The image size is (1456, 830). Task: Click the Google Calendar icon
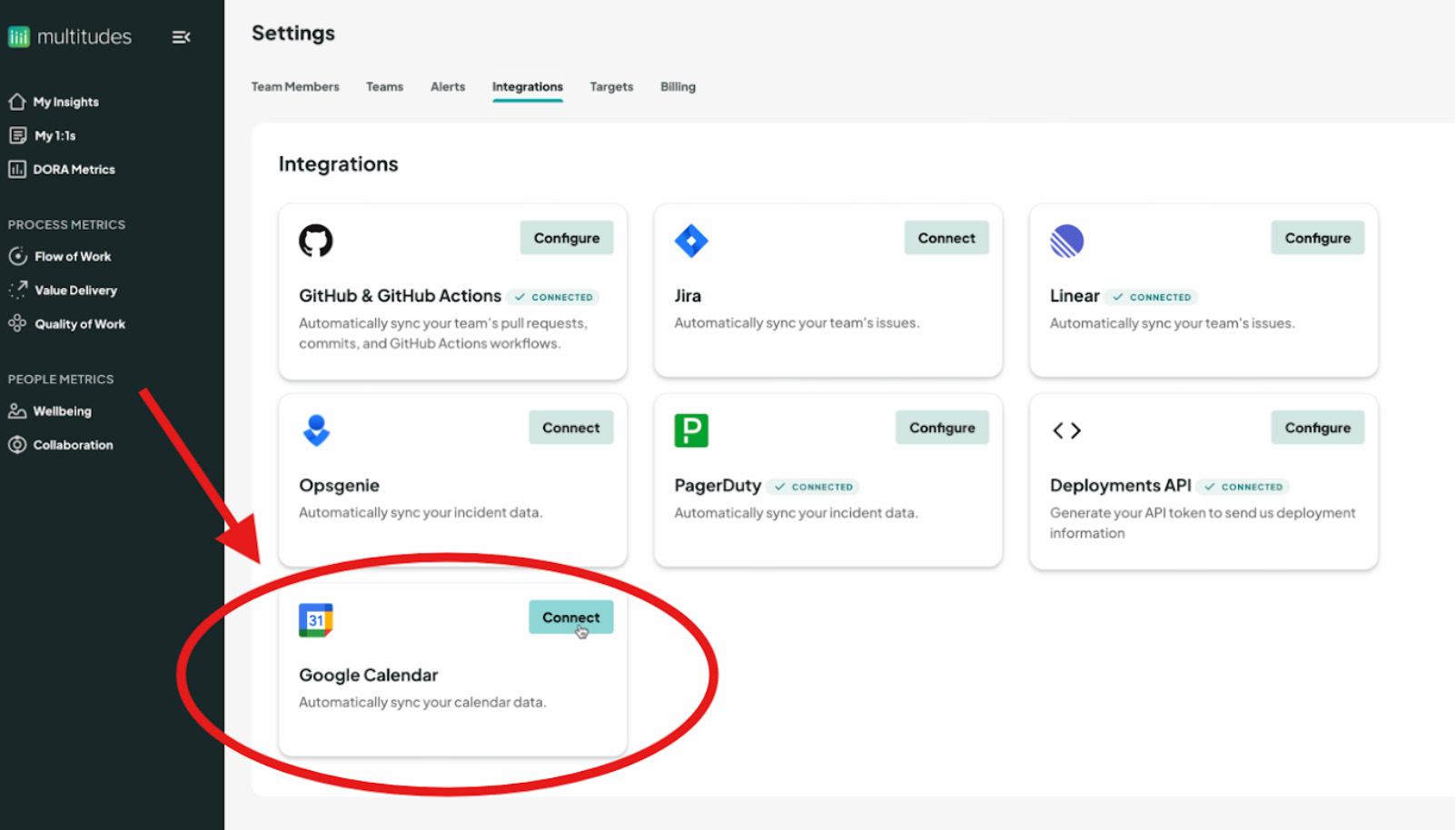pos(316,620)
